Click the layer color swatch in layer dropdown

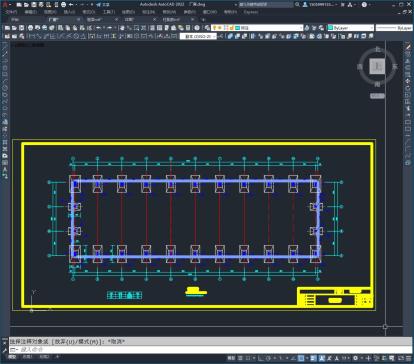237,28
